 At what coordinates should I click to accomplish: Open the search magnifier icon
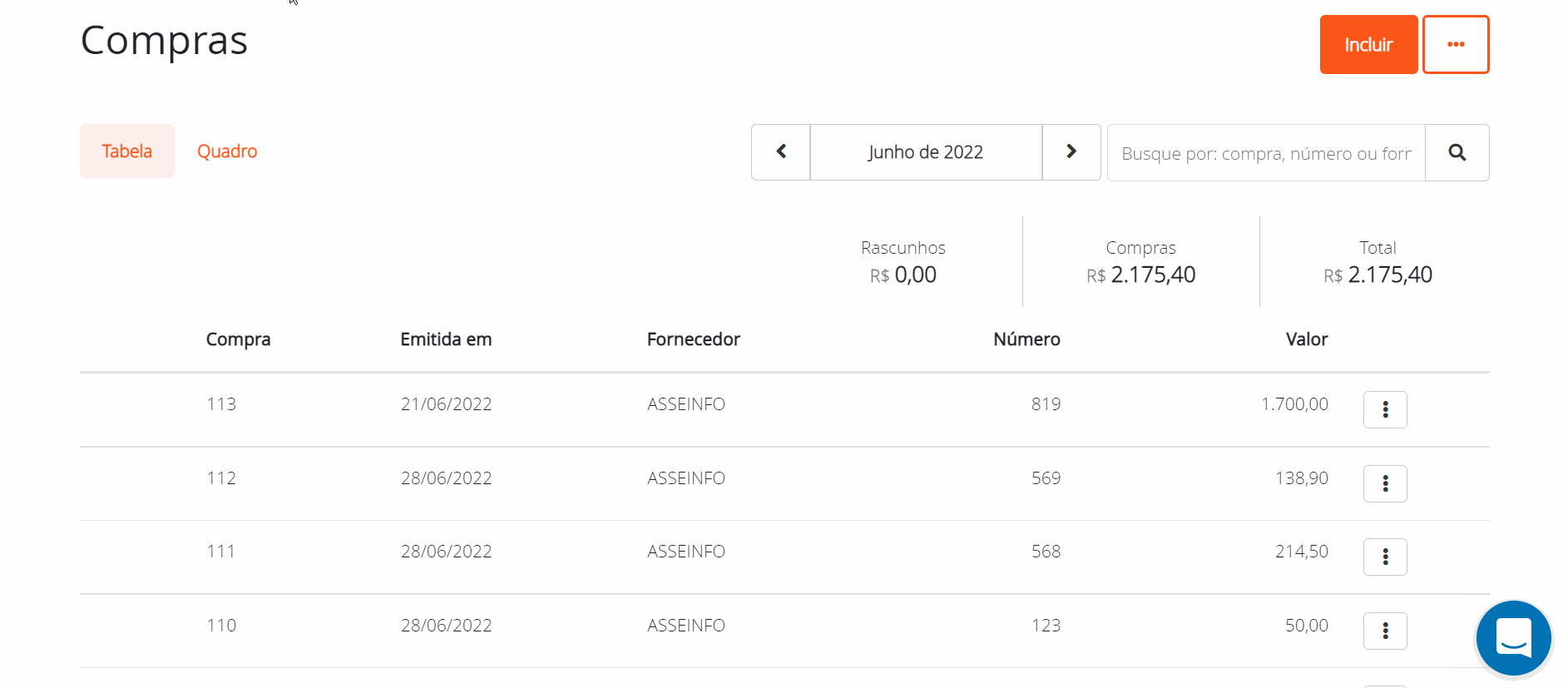1457,152
